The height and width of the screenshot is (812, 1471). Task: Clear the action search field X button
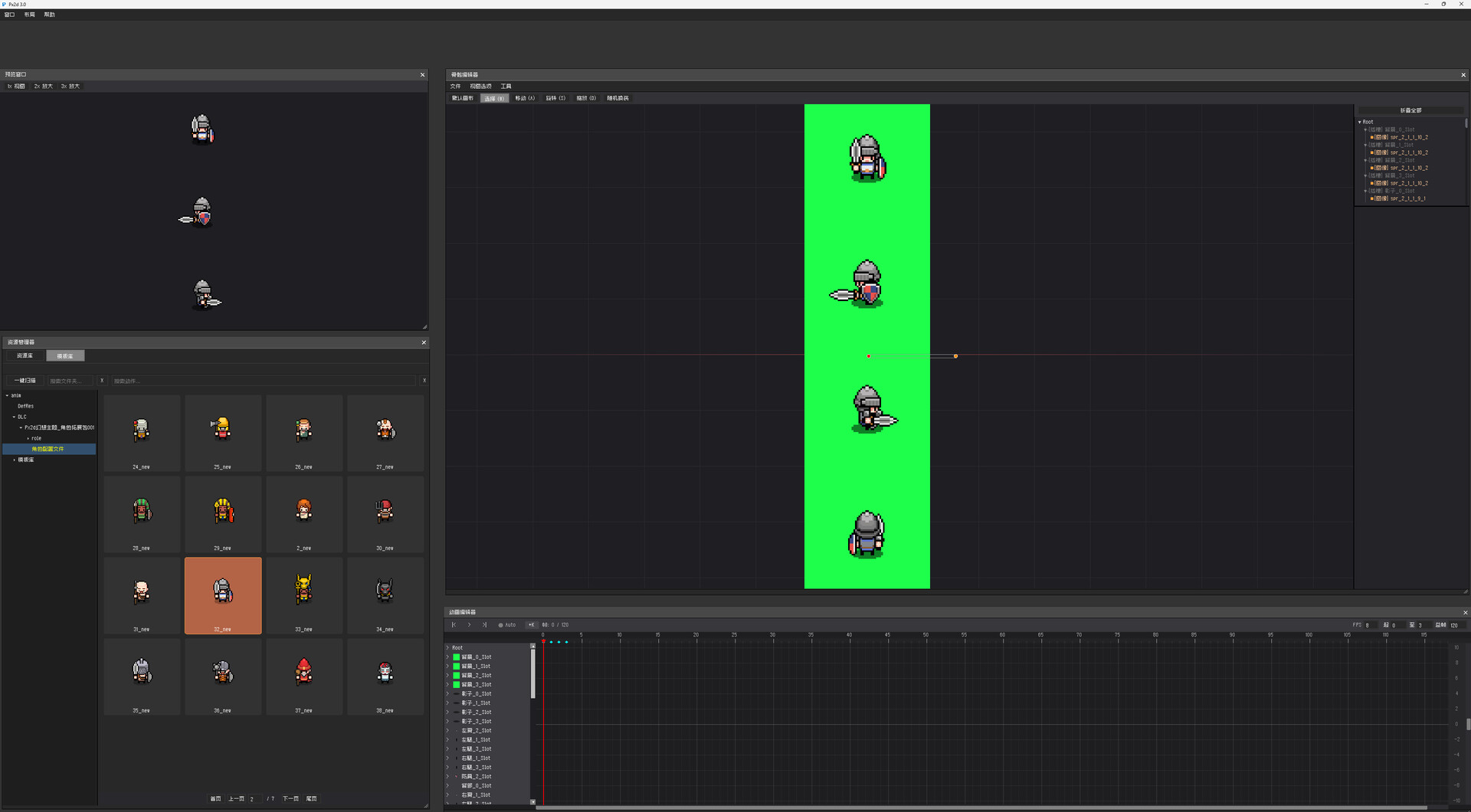coord(424,381)
